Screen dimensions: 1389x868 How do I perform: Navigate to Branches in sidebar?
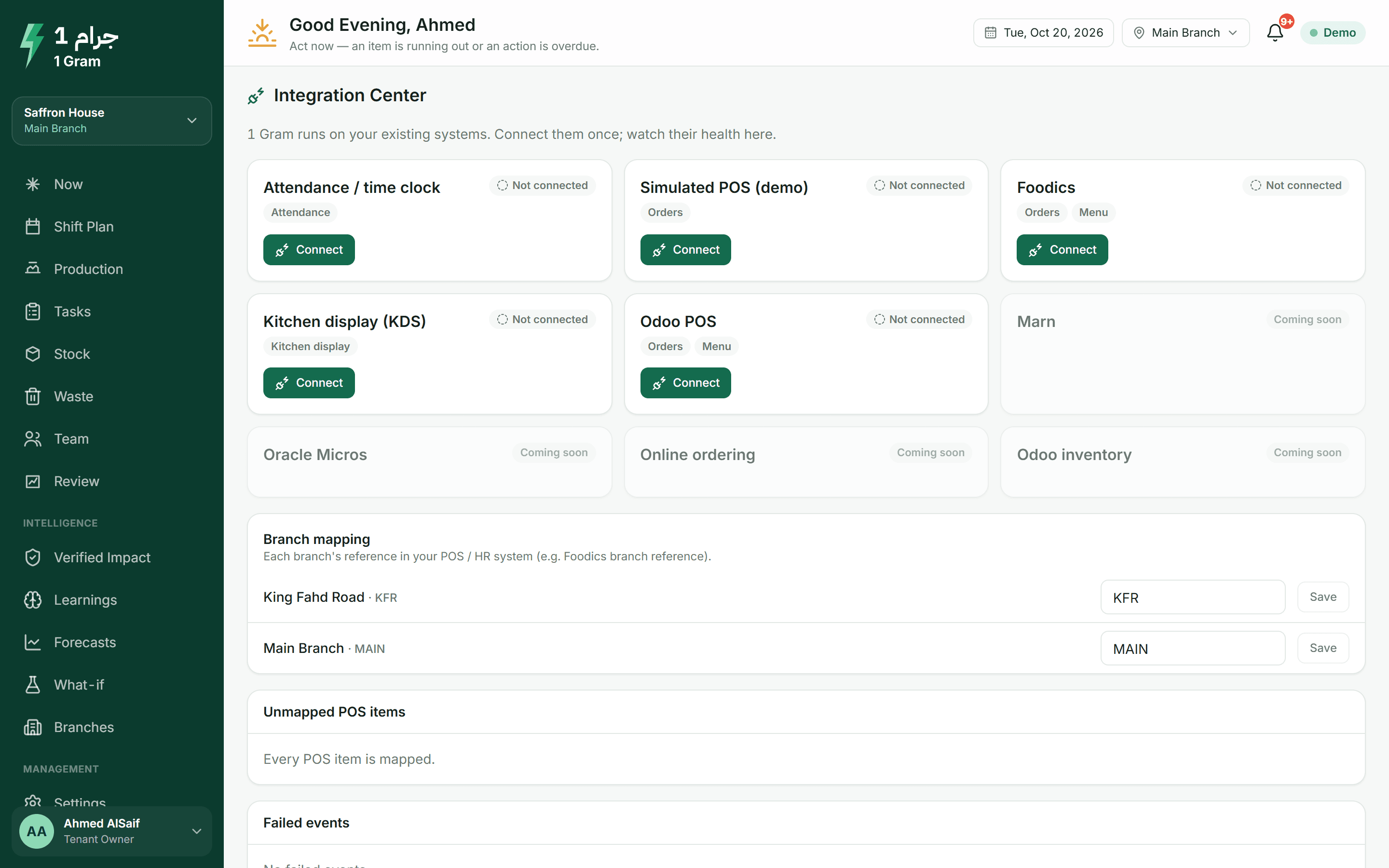pos(112,727)
